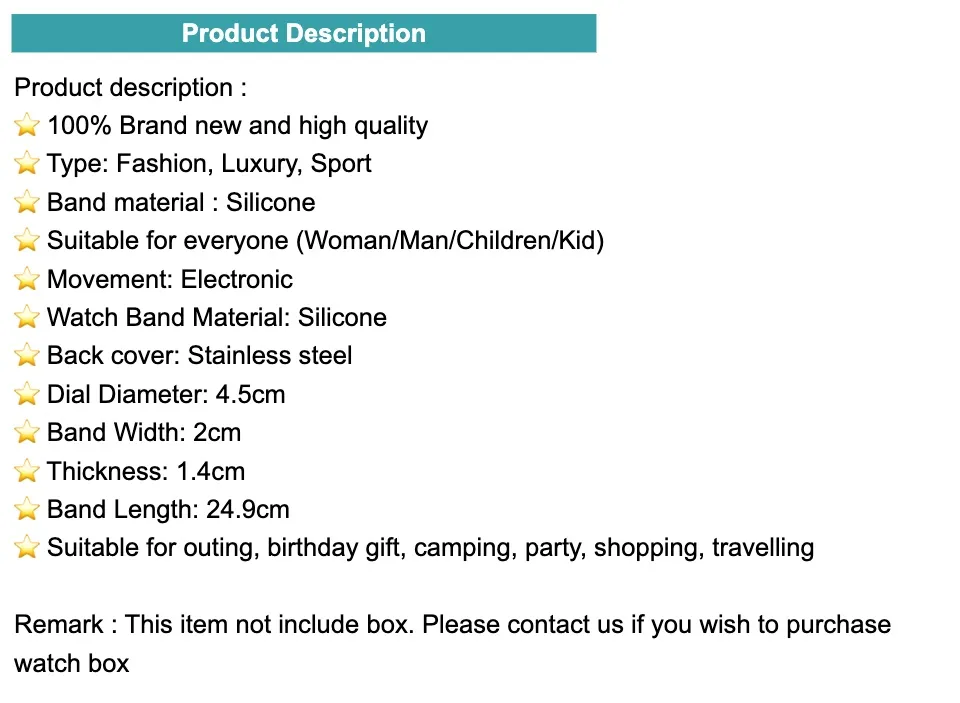Tap the star next to "Movement: Electronic"
Viewport: 960px width, 703px height.
(27, 280)
